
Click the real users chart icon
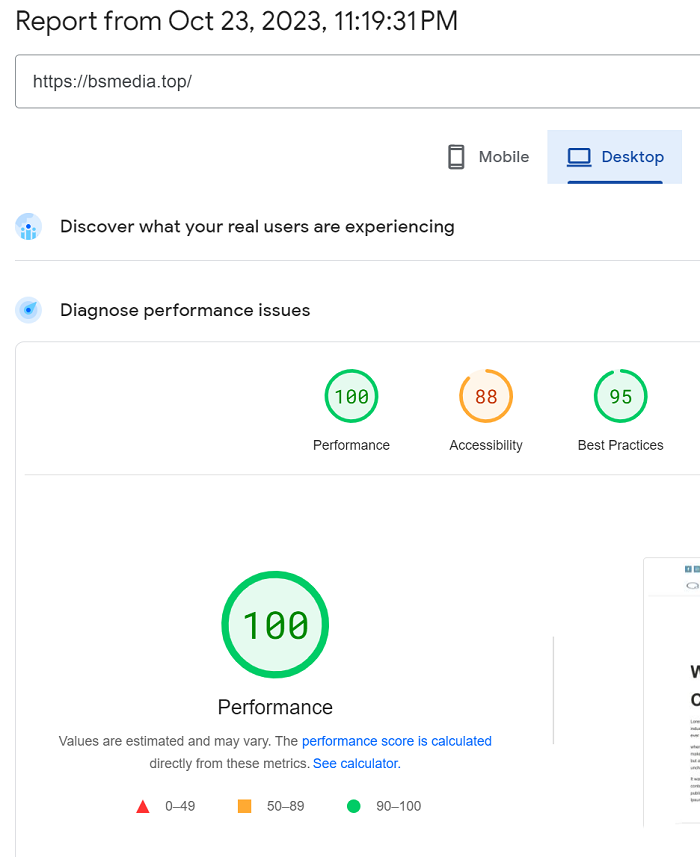click(28, 227)
